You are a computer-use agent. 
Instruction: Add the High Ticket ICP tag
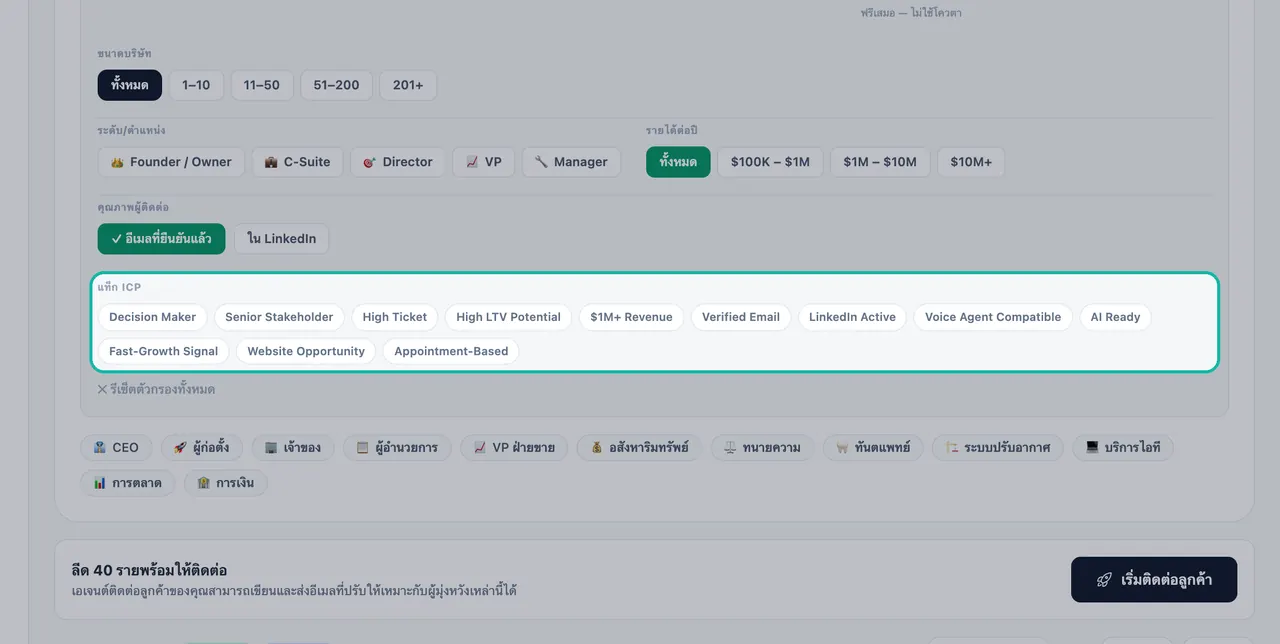395,317
